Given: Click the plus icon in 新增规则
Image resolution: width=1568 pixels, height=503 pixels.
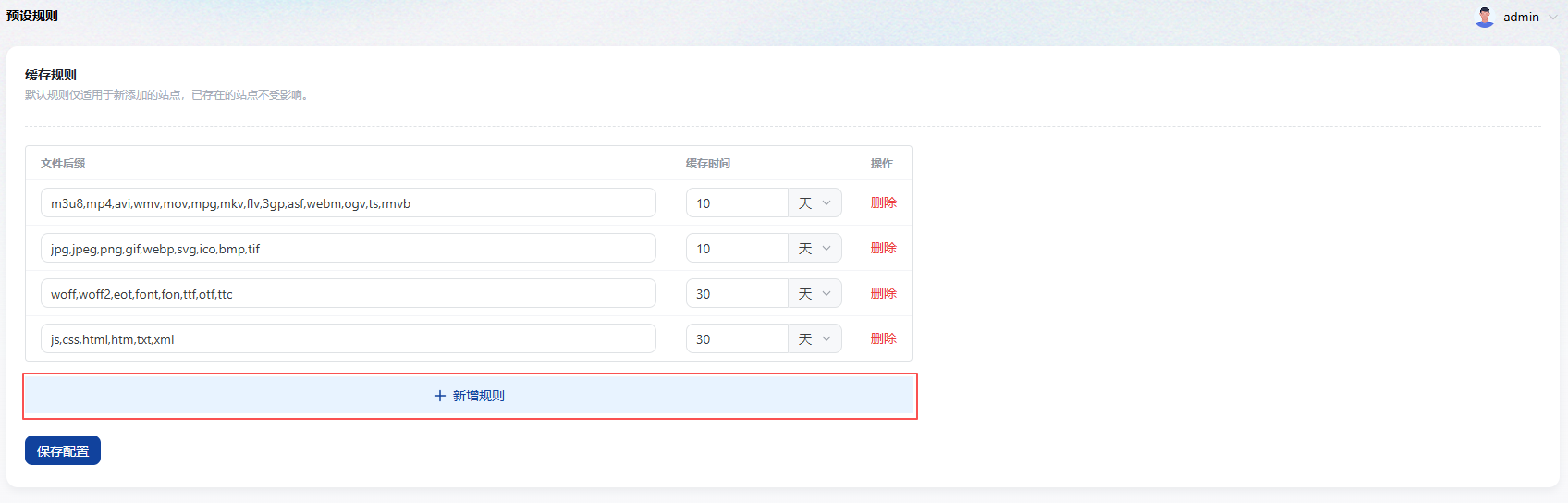Looking at the screenshot, I should pyautogui.click(x=440, y=396).
